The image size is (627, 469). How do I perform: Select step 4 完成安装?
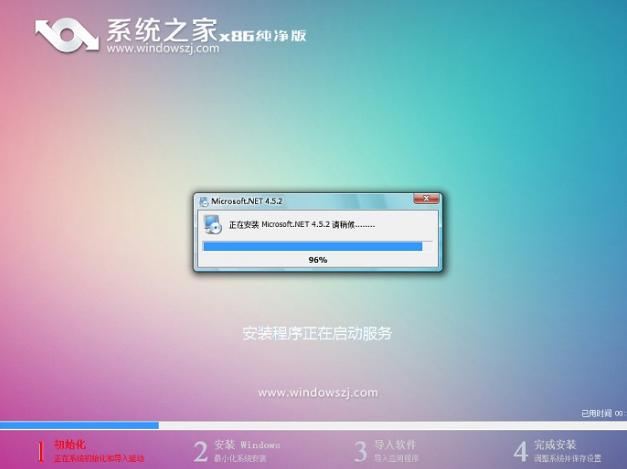point(555,444)
